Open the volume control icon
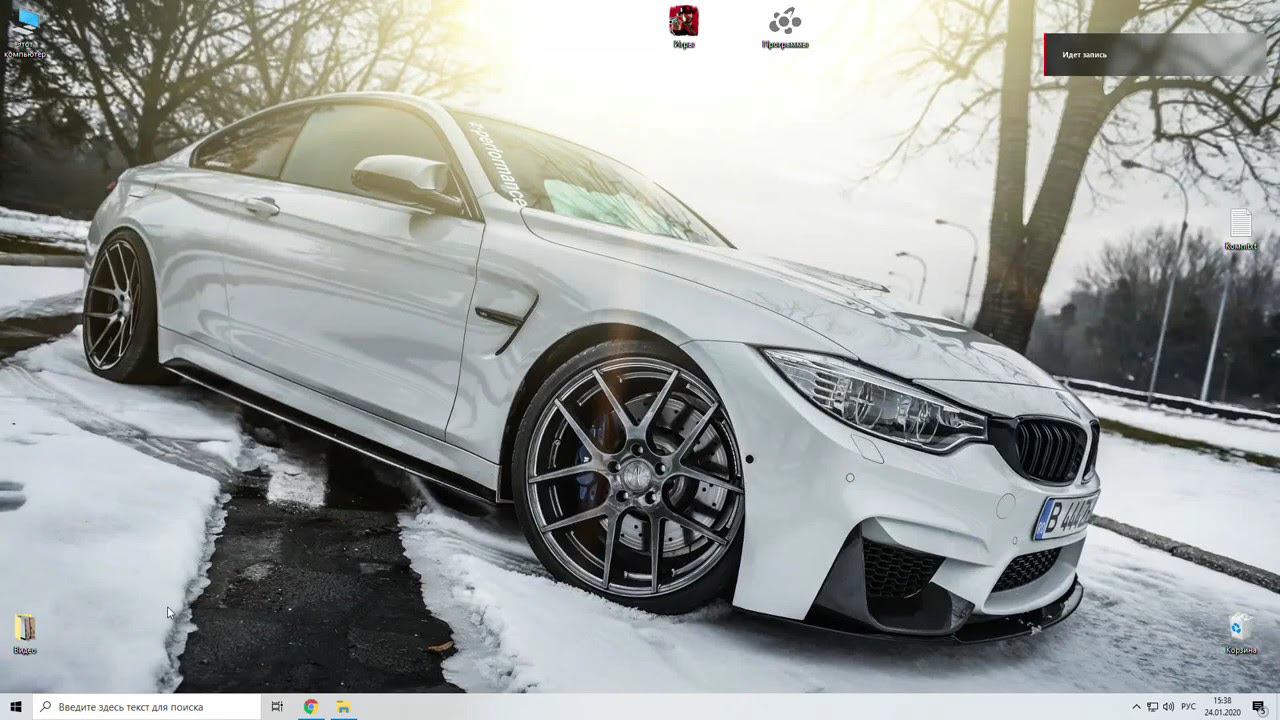The width and height of the screenshot is (1280, 720). (1169, 707)
